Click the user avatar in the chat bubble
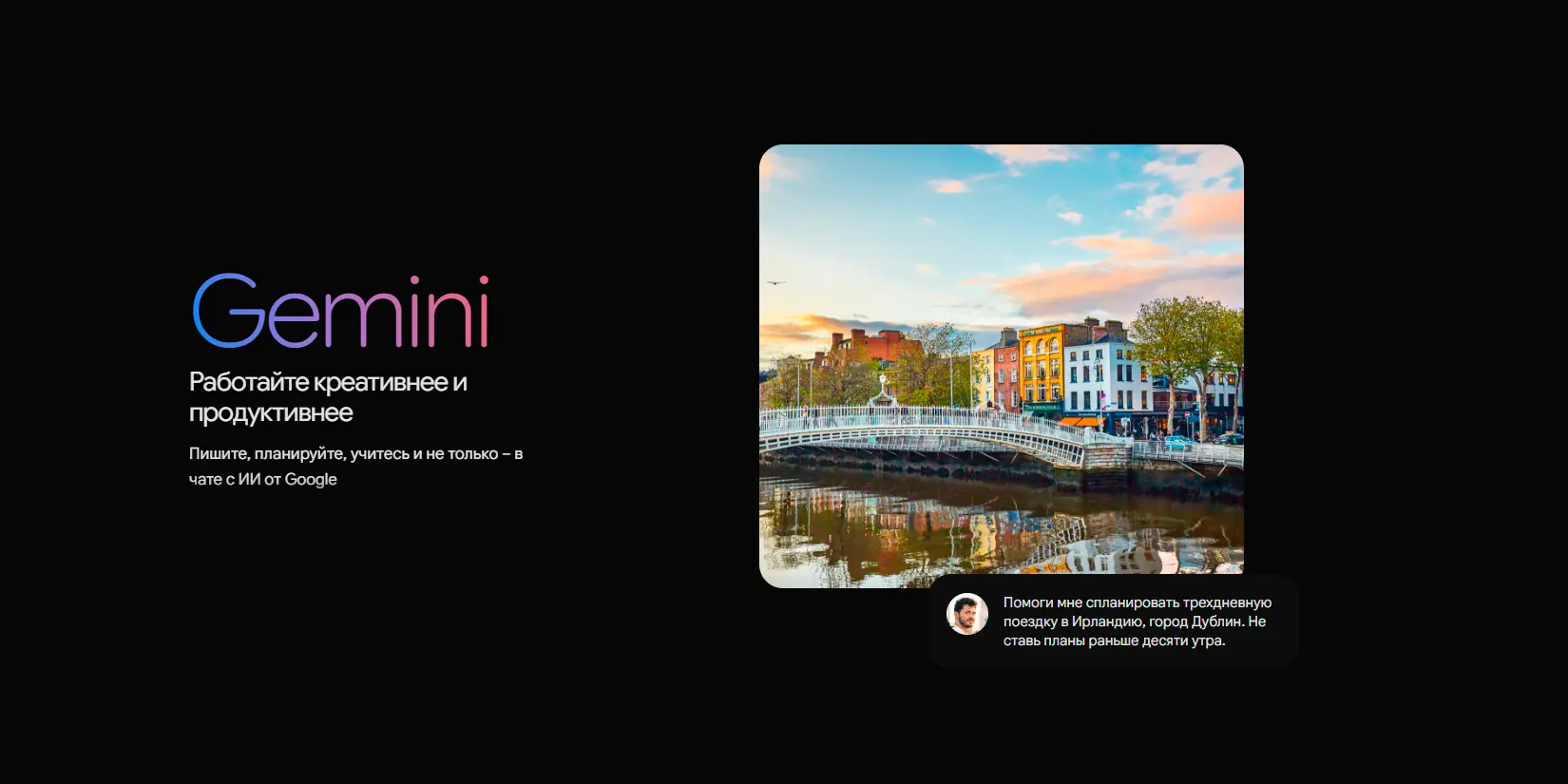This screenshot has width=1568, height=784. pos(967,614)
